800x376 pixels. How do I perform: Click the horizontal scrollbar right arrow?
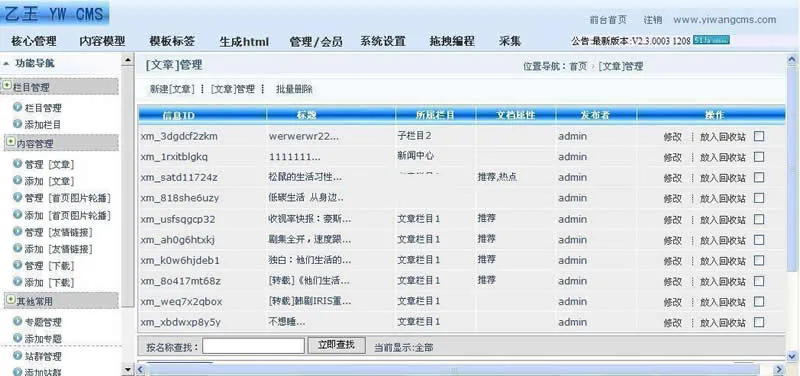tap(779, 369)
